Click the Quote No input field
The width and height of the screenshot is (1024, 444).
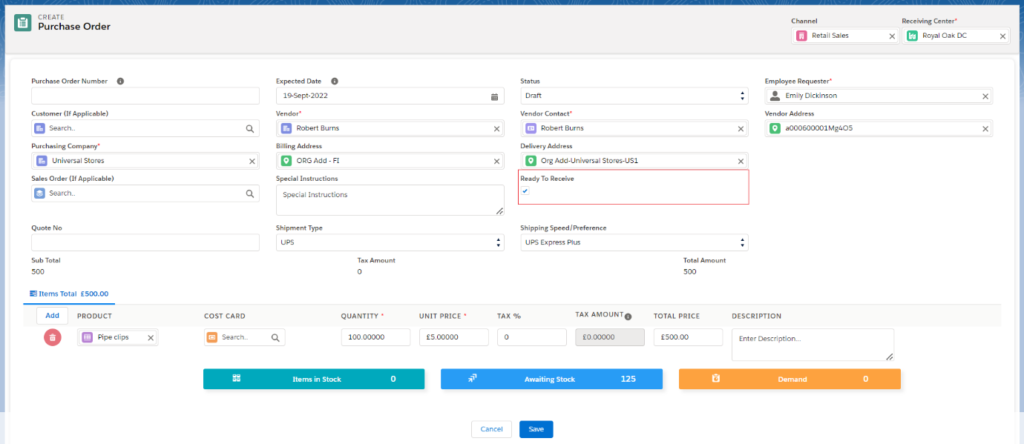click(145, 243)
